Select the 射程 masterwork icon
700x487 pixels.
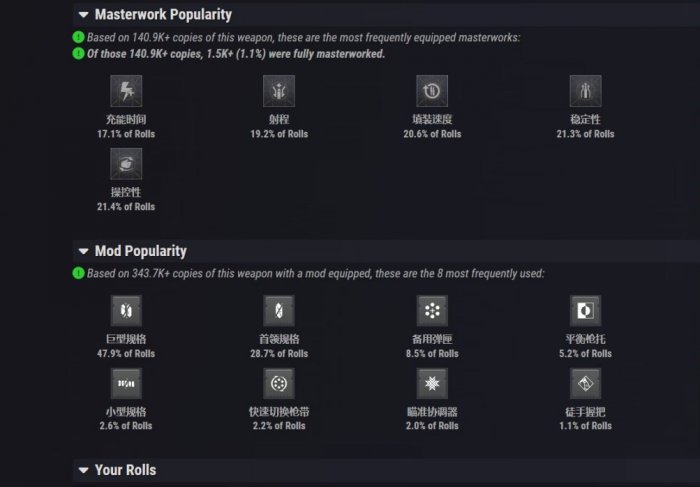tap(279, 92)
